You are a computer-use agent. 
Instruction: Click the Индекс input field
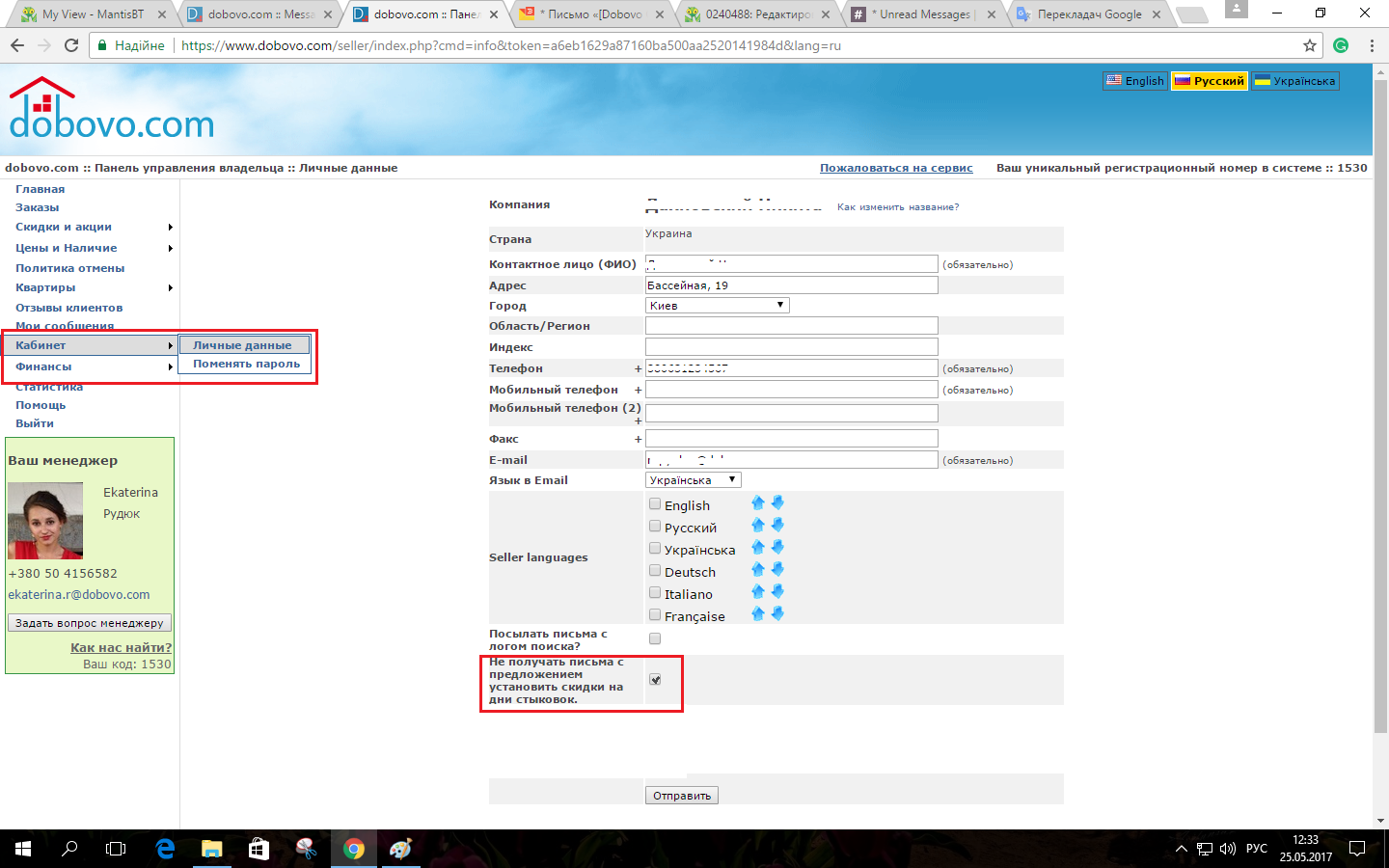point(792,347)
